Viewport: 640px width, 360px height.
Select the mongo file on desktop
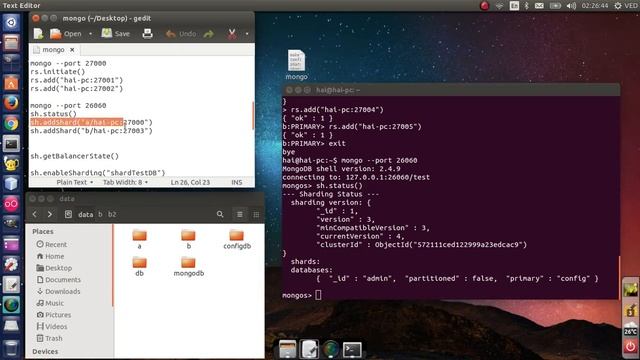[296, 65]
